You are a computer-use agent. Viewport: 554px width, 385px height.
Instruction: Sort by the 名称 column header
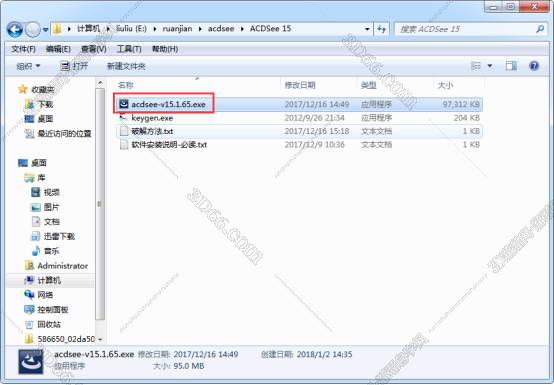tap(126, 85)
